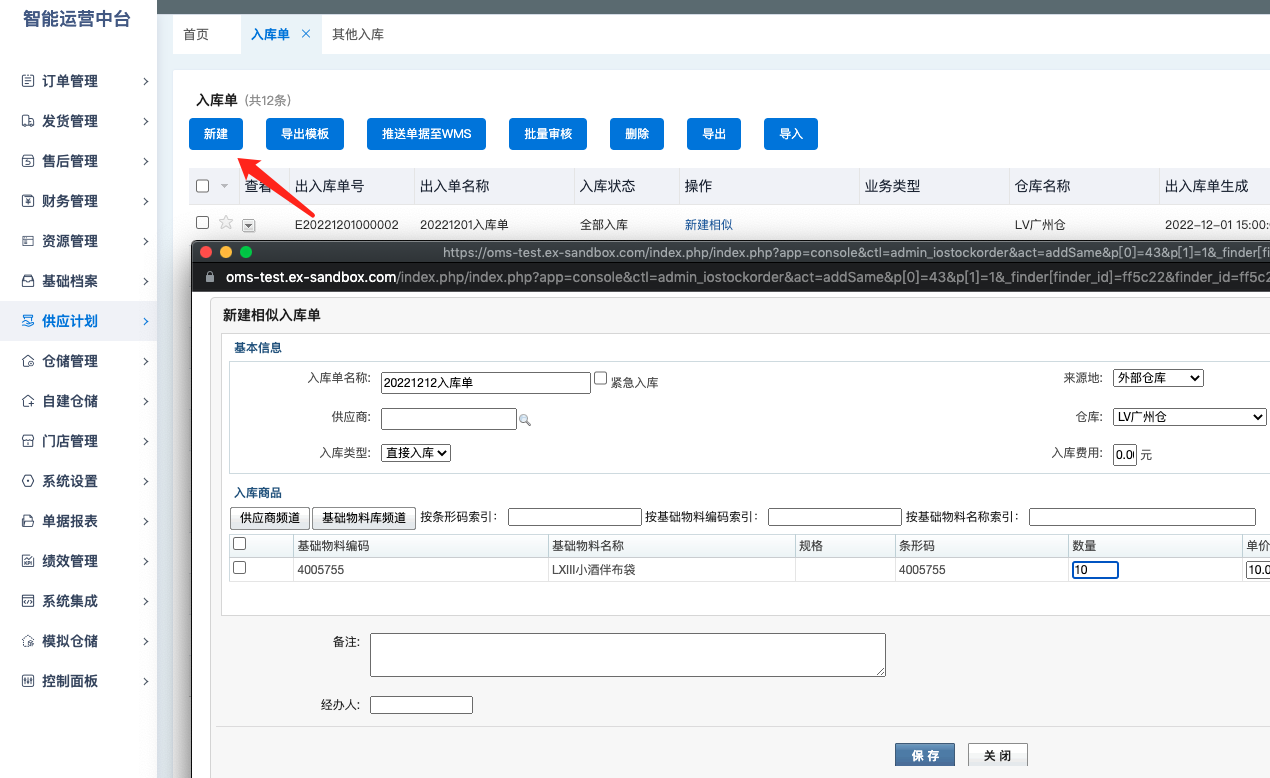
Task: Click the 订单管理 sidebar icon
Action: [28, 81]
